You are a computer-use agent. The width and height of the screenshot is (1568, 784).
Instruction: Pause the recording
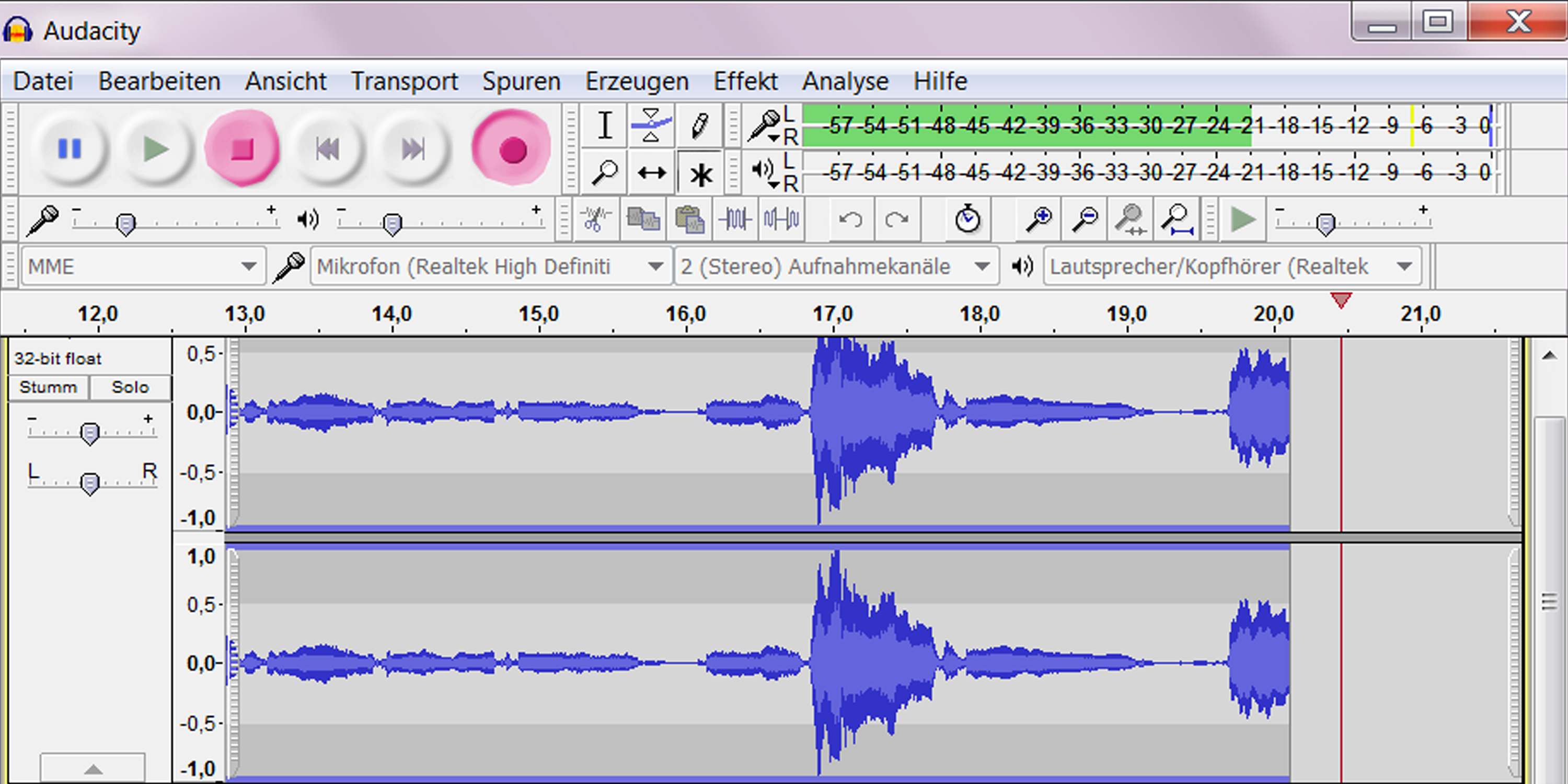pyautogui.click(x=69, y=149)
